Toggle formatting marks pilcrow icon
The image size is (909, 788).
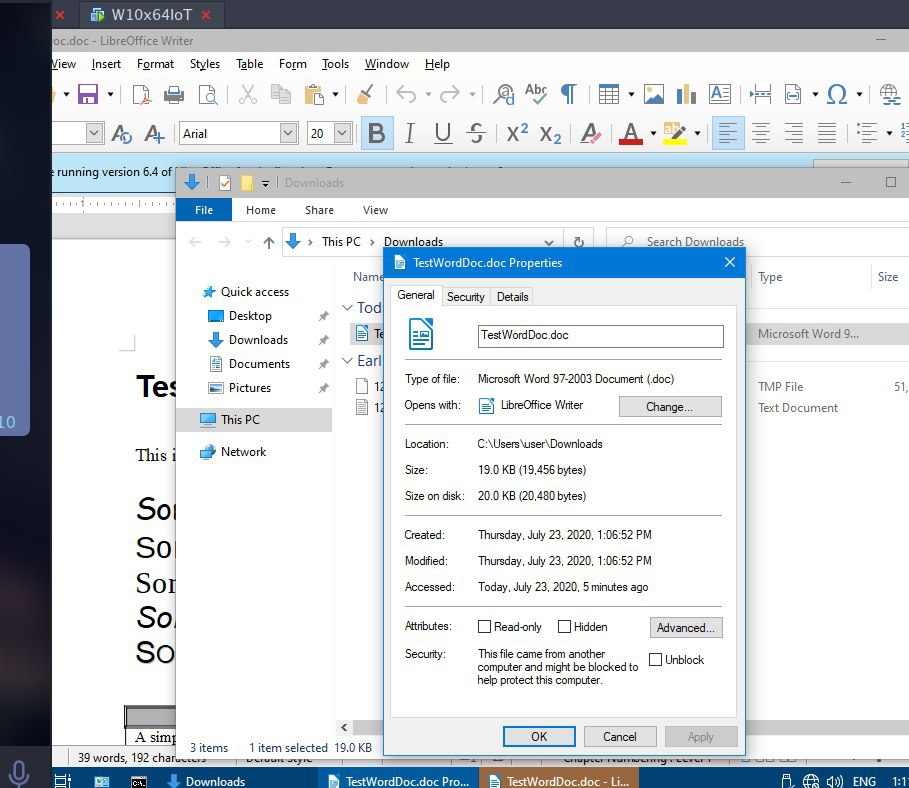click(569, 94)
